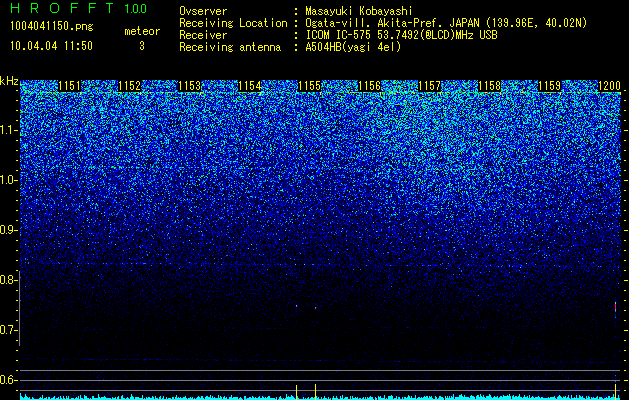Screen dimensions: 629x400
Task: Select the Ogata-vill. Akita-Pref. JAPAN location text
Action: pyautogui.click(x=446, y=23)
